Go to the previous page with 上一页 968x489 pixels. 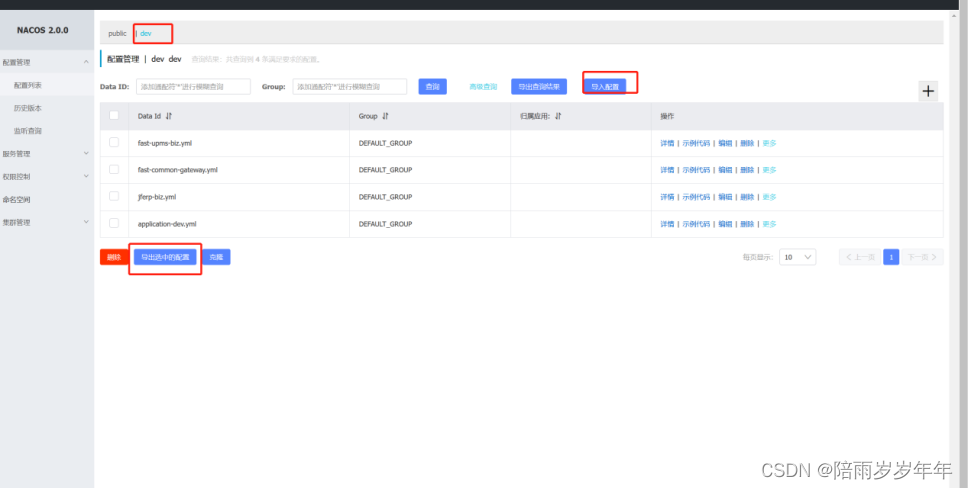860,257
